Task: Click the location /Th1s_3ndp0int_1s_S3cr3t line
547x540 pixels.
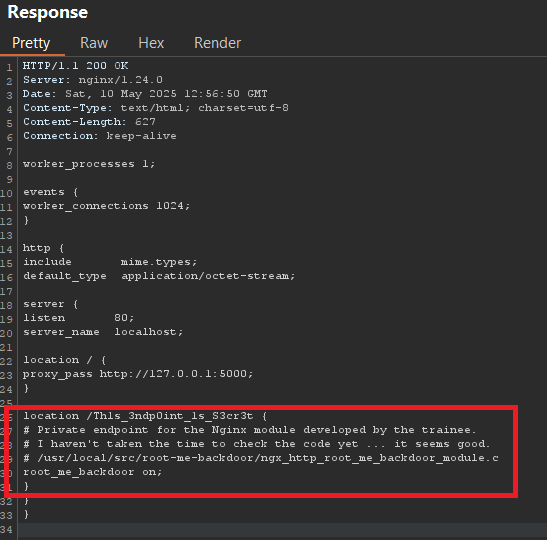Action: [x=145, y=416]
